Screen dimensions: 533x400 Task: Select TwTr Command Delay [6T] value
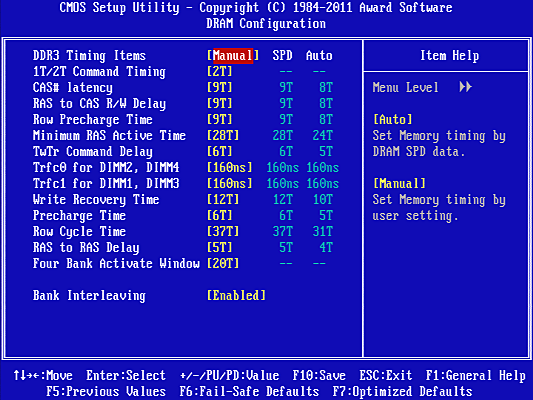click(220, 152)
